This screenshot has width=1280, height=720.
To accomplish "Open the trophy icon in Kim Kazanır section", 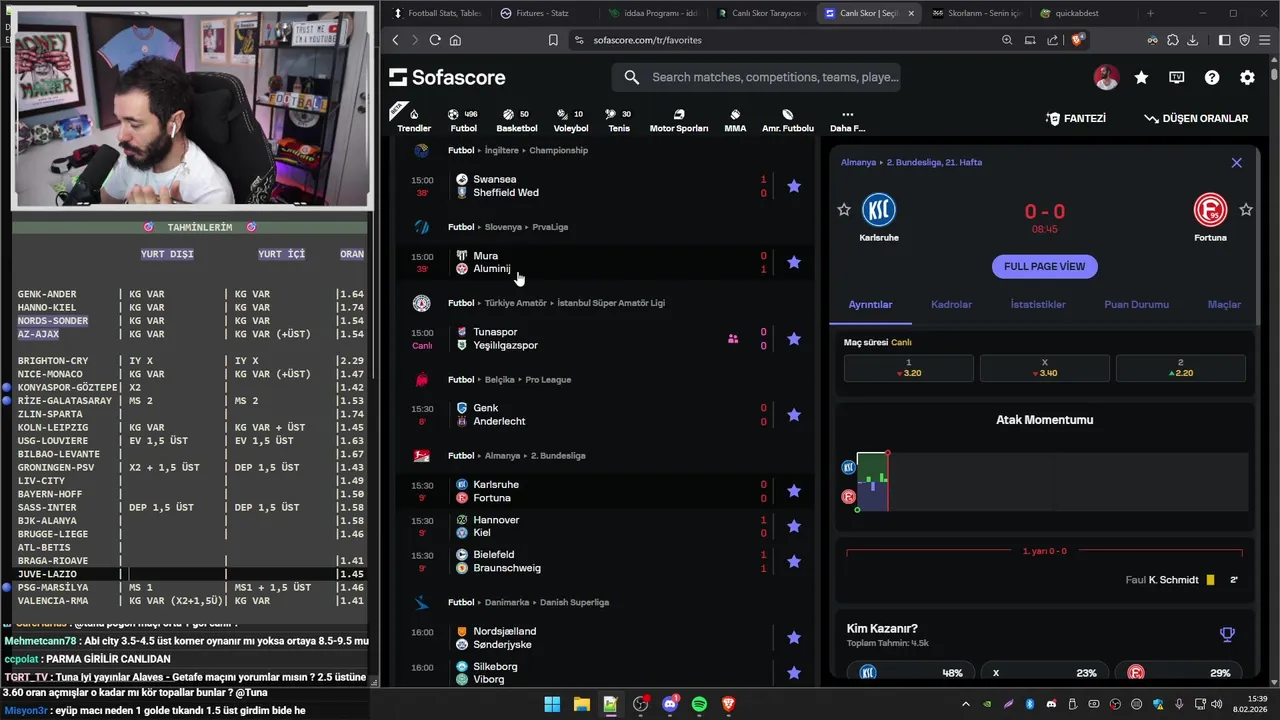I will 1227,634.
